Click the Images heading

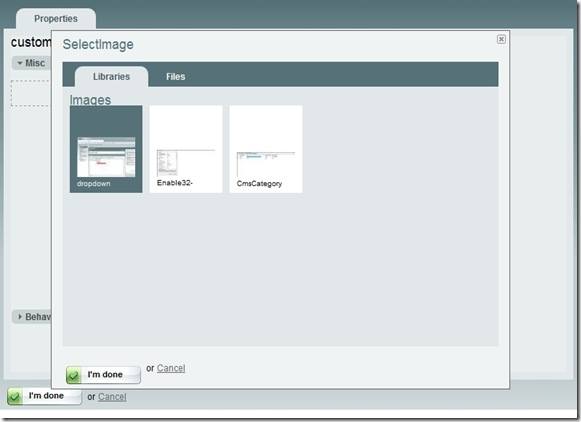click(x=90, y=100)
